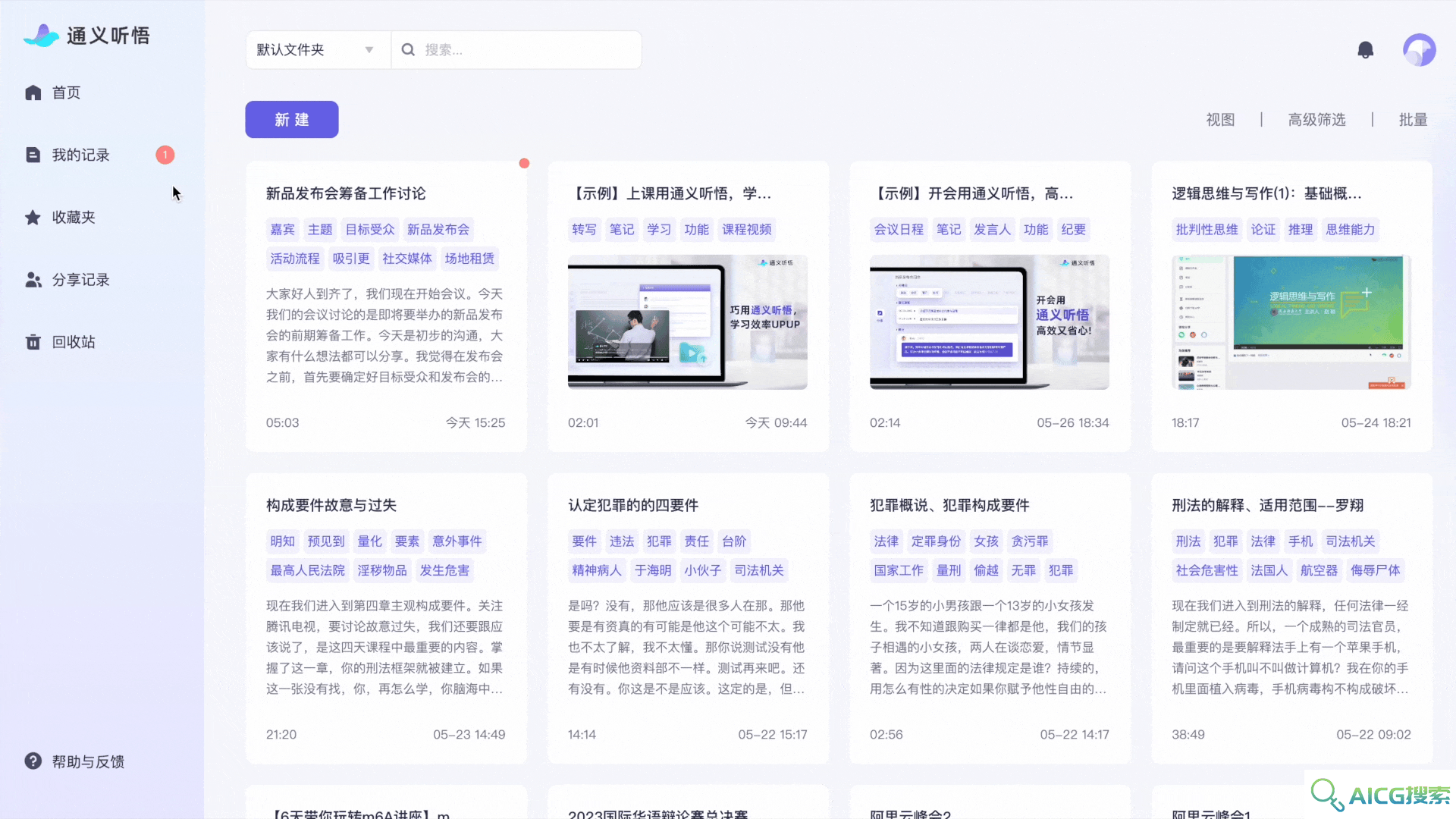Click the search magnifier icon

coord(408,50)
